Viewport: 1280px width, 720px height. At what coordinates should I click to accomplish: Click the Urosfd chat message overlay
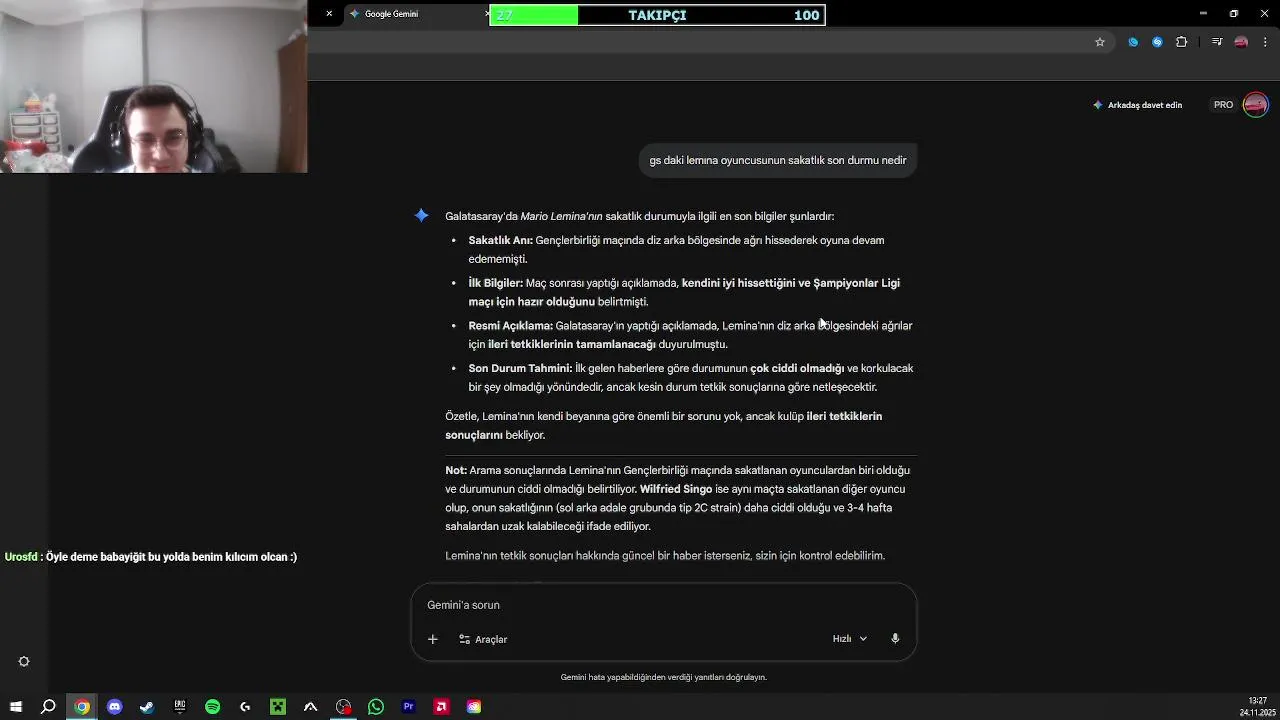coord(151,557)
